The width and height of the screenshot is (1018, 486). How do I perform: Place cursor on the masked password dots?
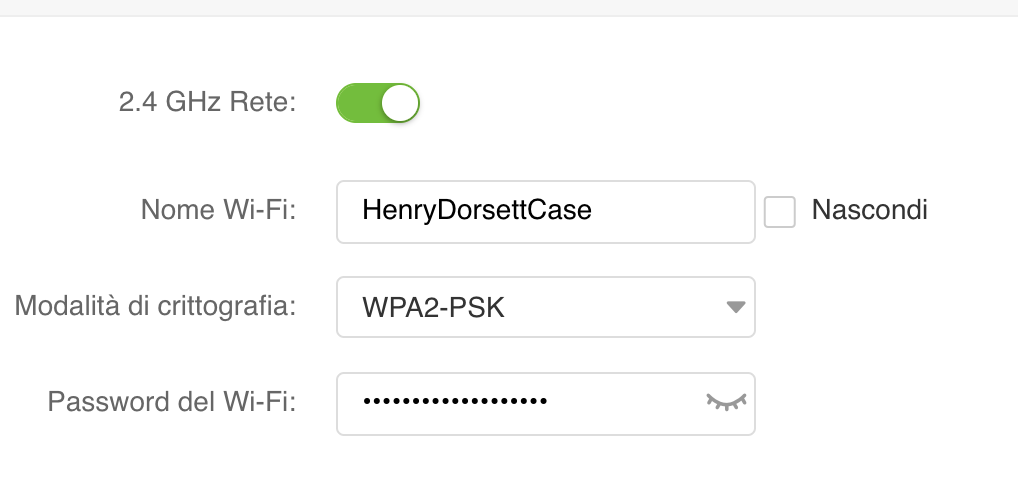coord(455,403)
